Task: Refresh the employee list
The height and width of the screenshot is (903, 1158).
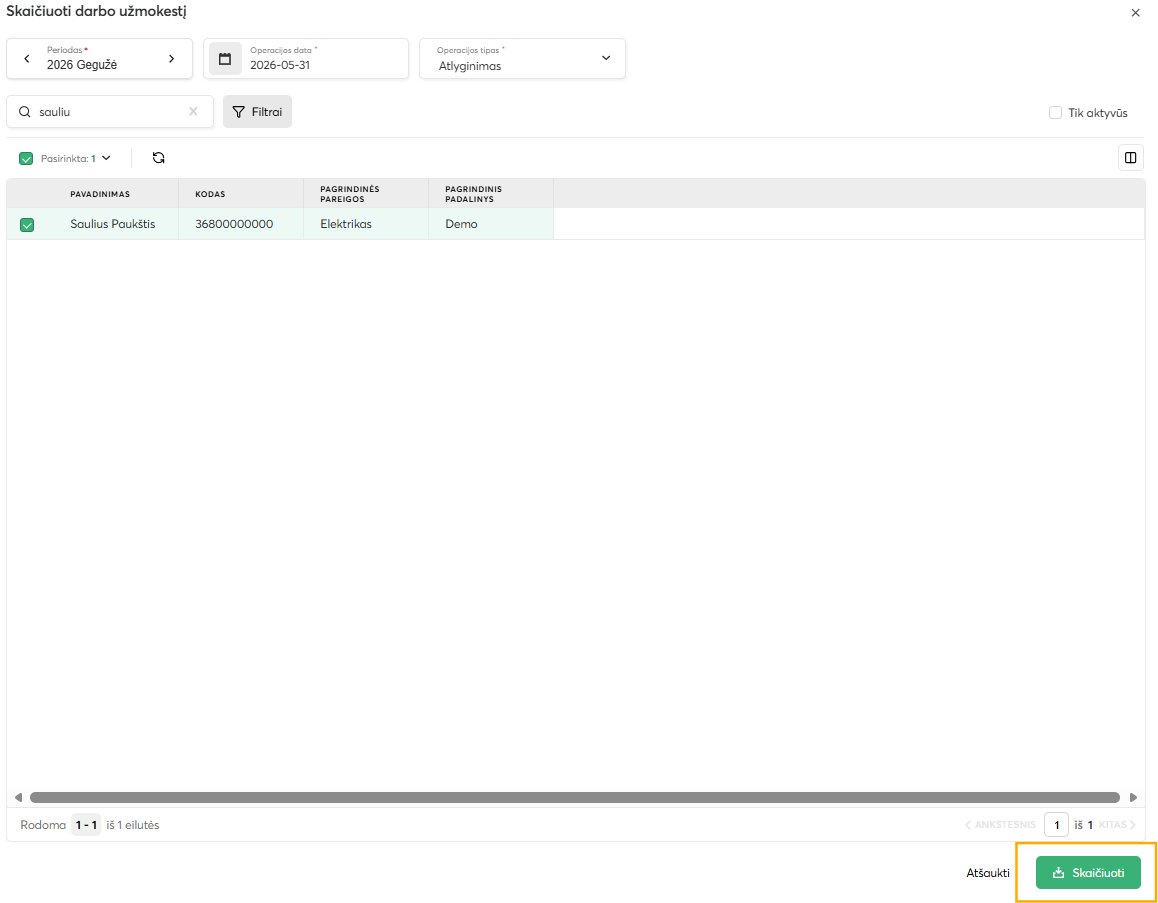Action: 158,157
